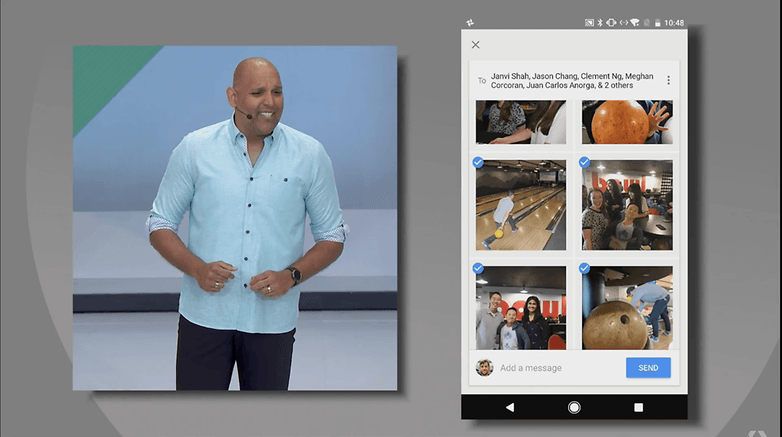Image resolution: width=782 pixels, height=437 pixels.
Task: Open the bowler throwing ball thumbnail
Action: tap(521, 205)
